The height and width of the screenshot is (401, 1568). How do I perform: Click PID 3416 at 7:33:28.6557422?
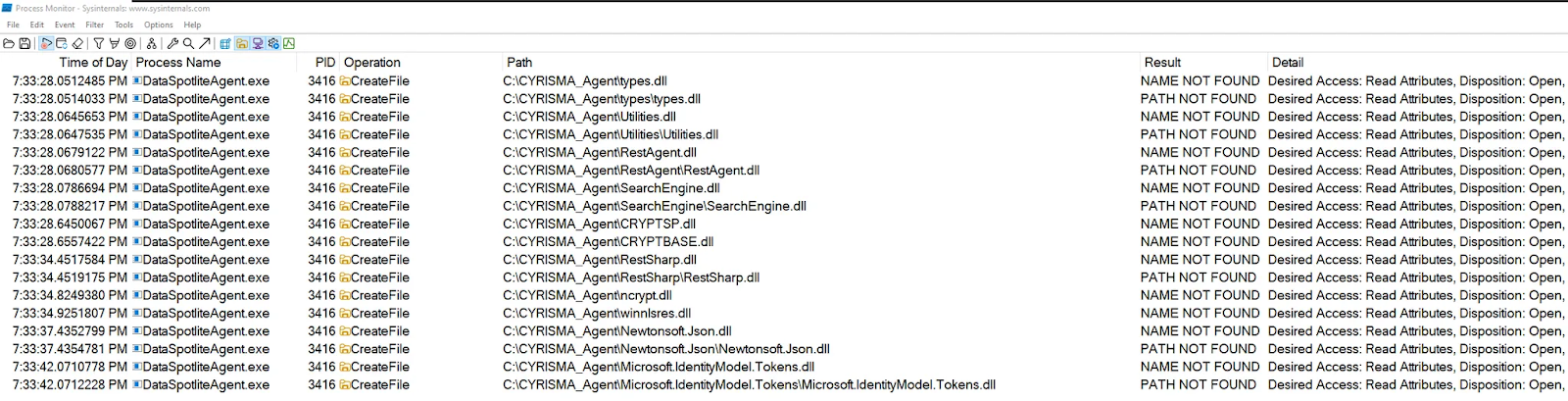(x=321, y=241)
